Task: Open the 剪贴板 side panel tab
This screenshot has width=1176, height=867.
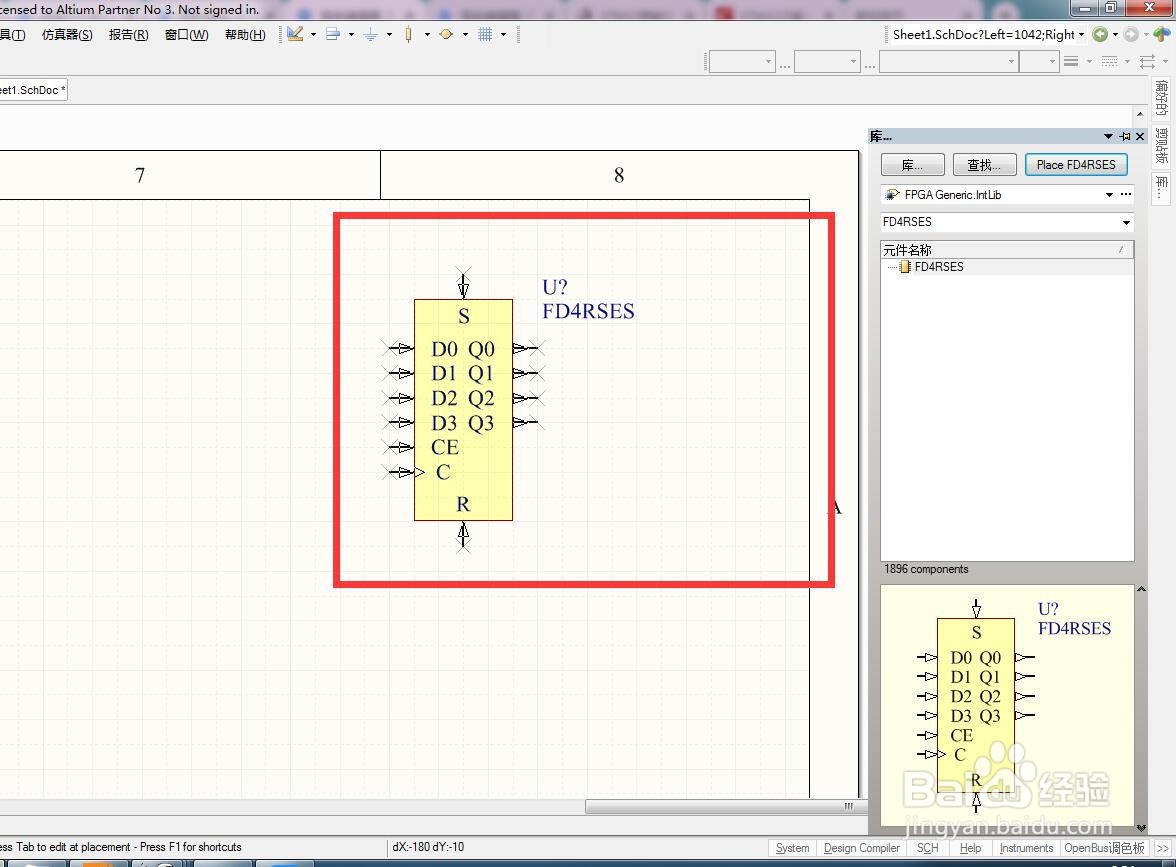Action: (x=1162, y=146)
